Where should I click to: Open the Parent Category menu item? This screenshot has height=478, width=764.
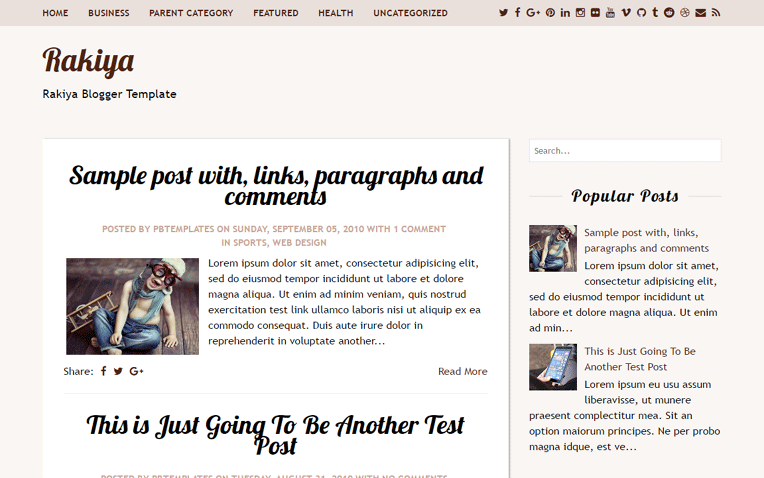pyautogui.click(x=191, y=13)
